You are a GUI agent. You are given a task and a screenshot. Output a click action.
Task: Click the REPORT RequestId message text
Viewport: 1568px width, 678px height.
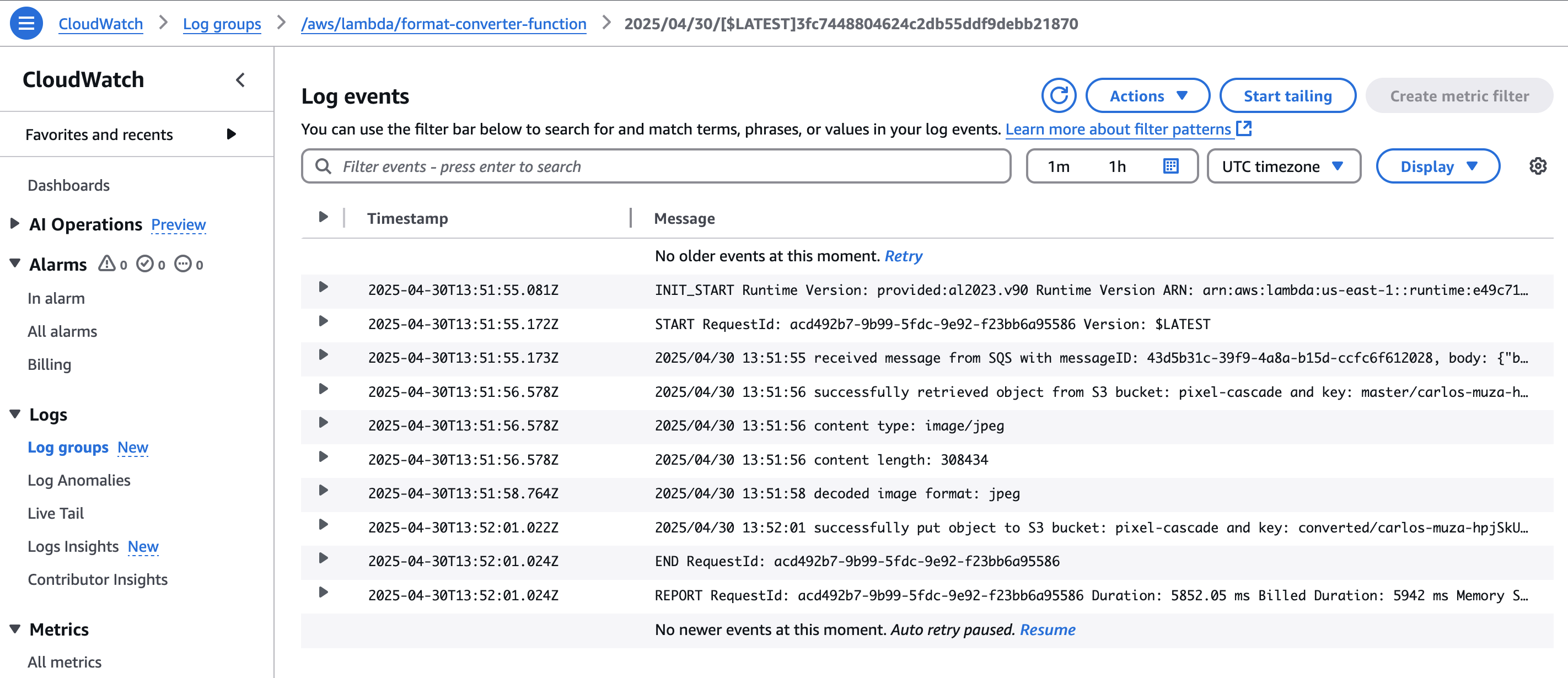point(1091,595)
